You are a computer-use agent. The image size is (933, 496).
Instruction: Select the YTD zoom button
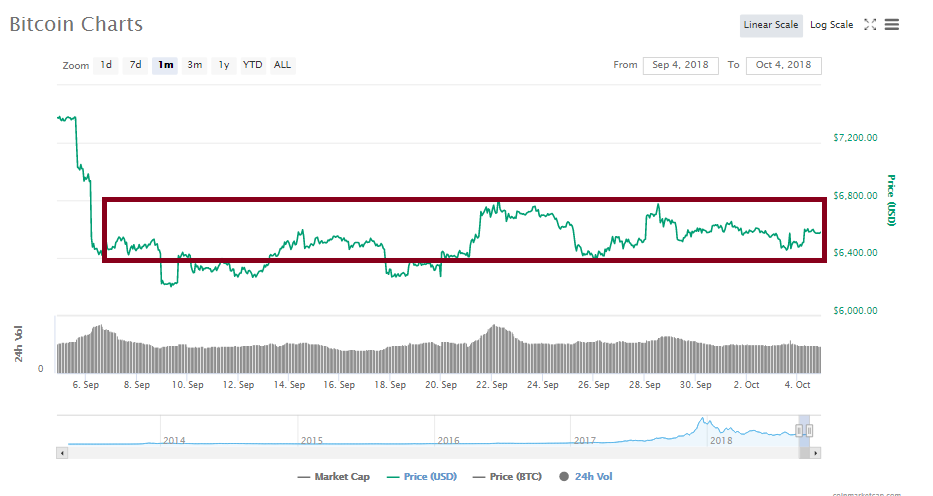(x=253, y=65)
